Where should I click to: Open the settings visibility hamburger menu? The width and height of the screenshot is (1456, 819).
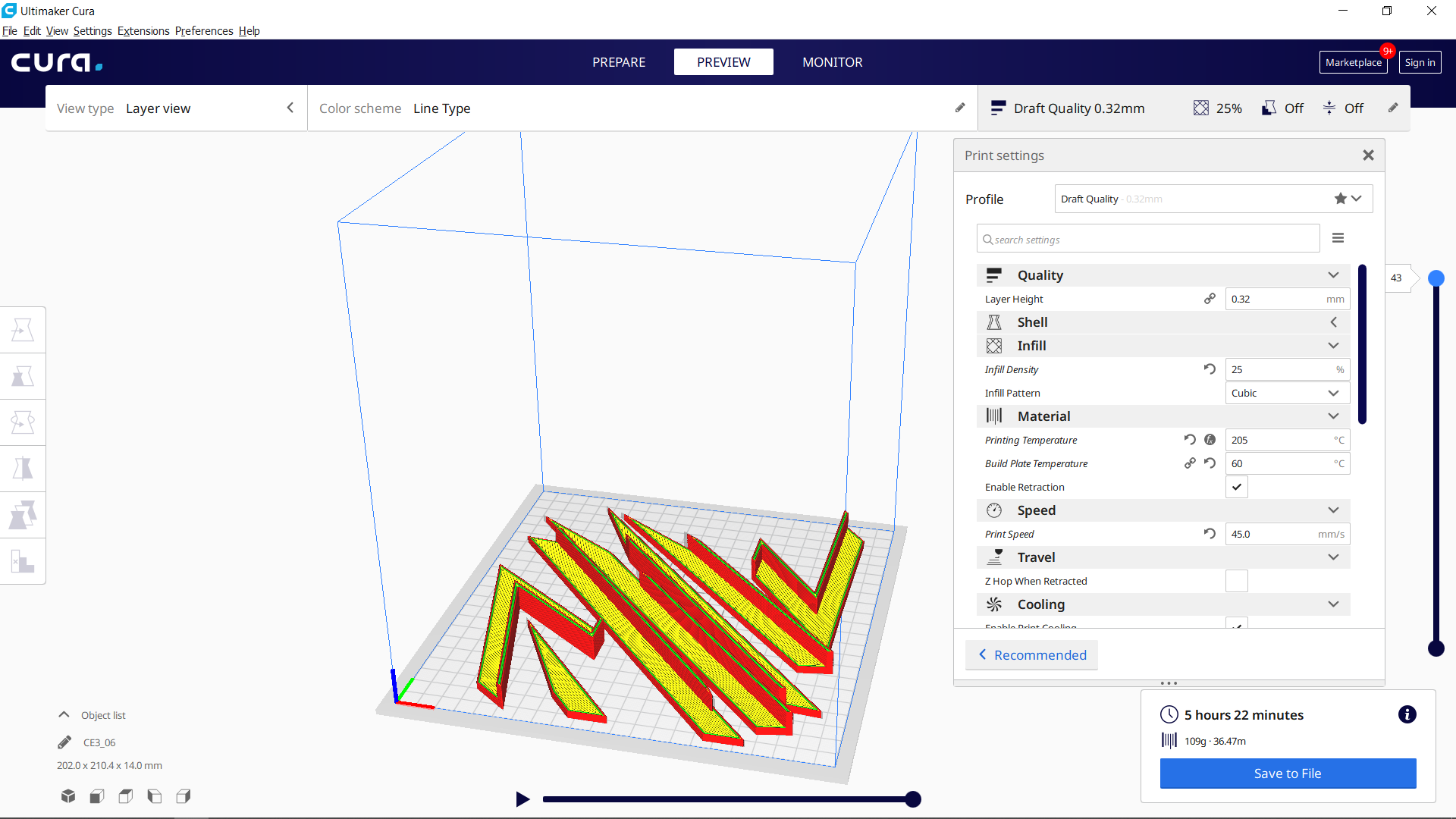point(1338,238)
